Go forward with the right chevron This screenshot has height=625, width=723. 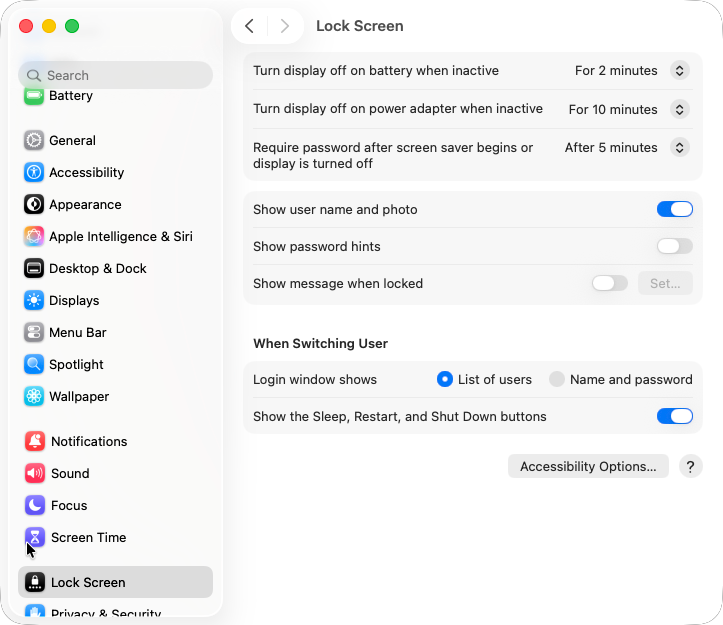pos(285,26)
